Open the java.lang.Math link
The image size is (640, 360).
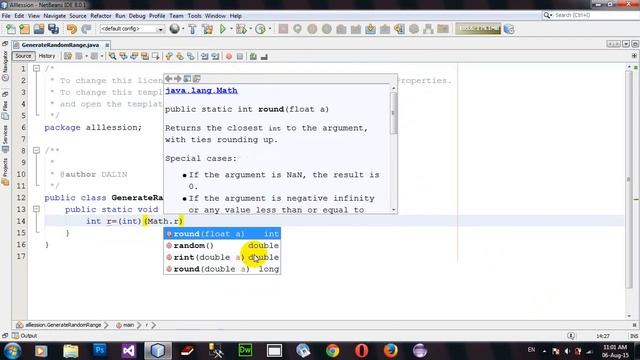coord(201,91)
